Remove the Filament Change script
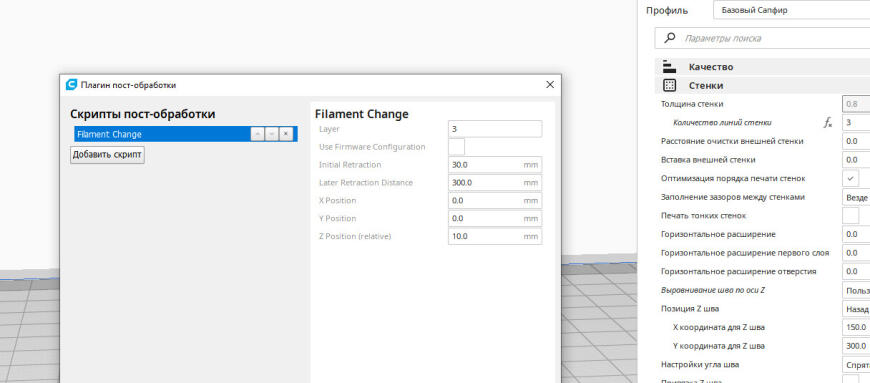 pyautogui.click(x=286, y=134)
